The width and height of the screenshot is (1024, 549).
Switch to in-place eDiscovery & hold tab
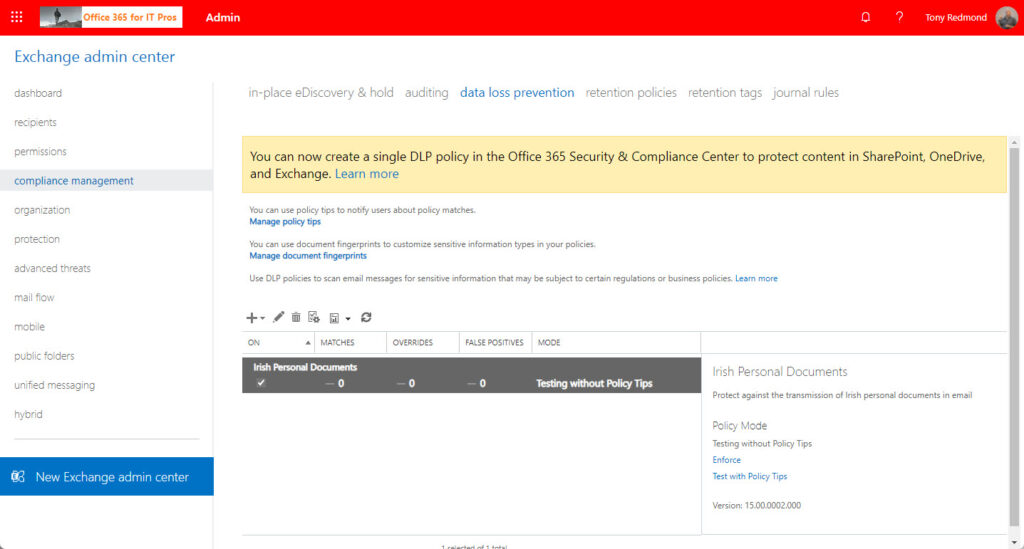click(x=321, y=93)
